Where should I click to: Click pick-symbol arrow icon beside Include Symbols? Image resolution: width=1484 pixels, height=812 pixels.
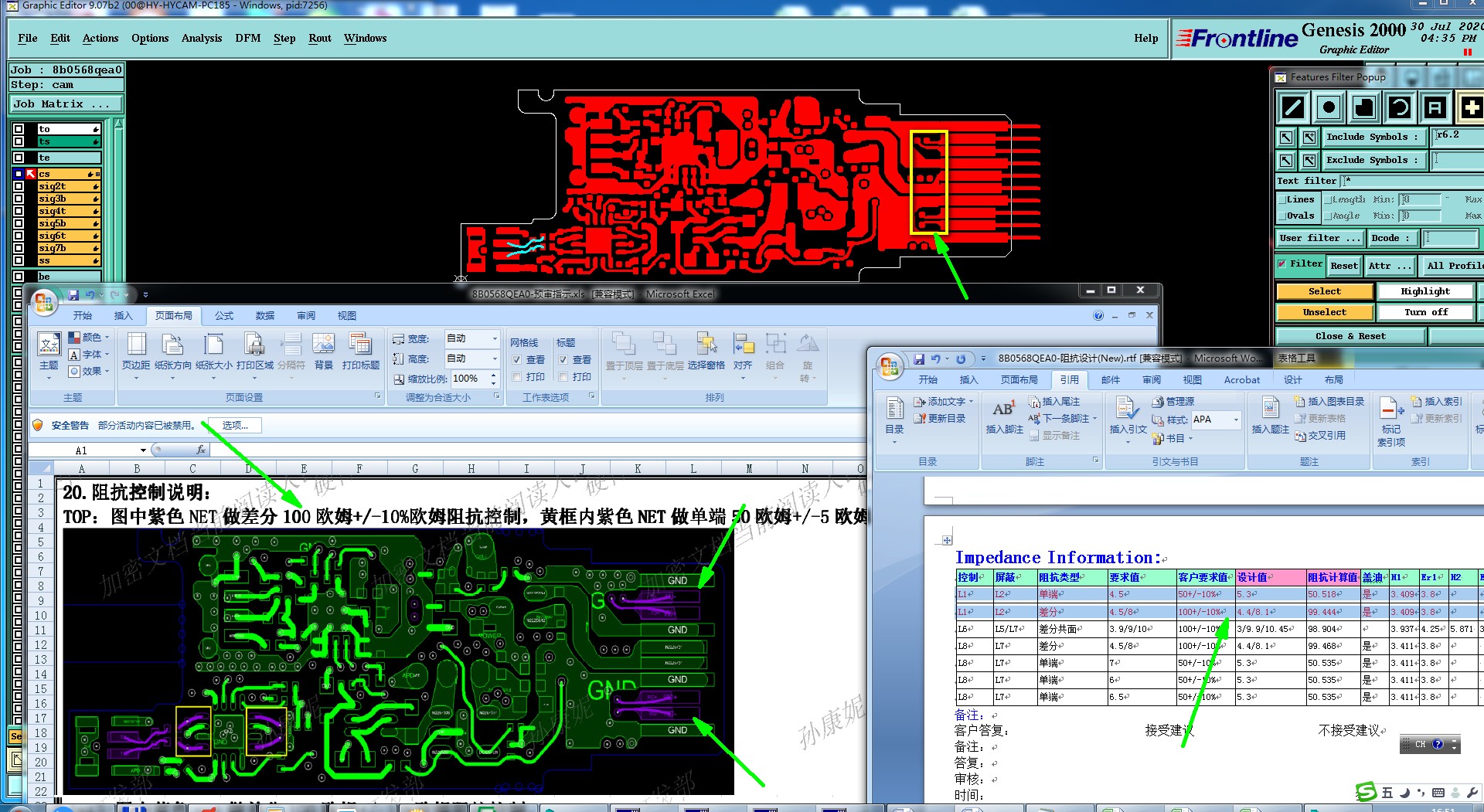pyautogui.click(x=1286, y=138)
